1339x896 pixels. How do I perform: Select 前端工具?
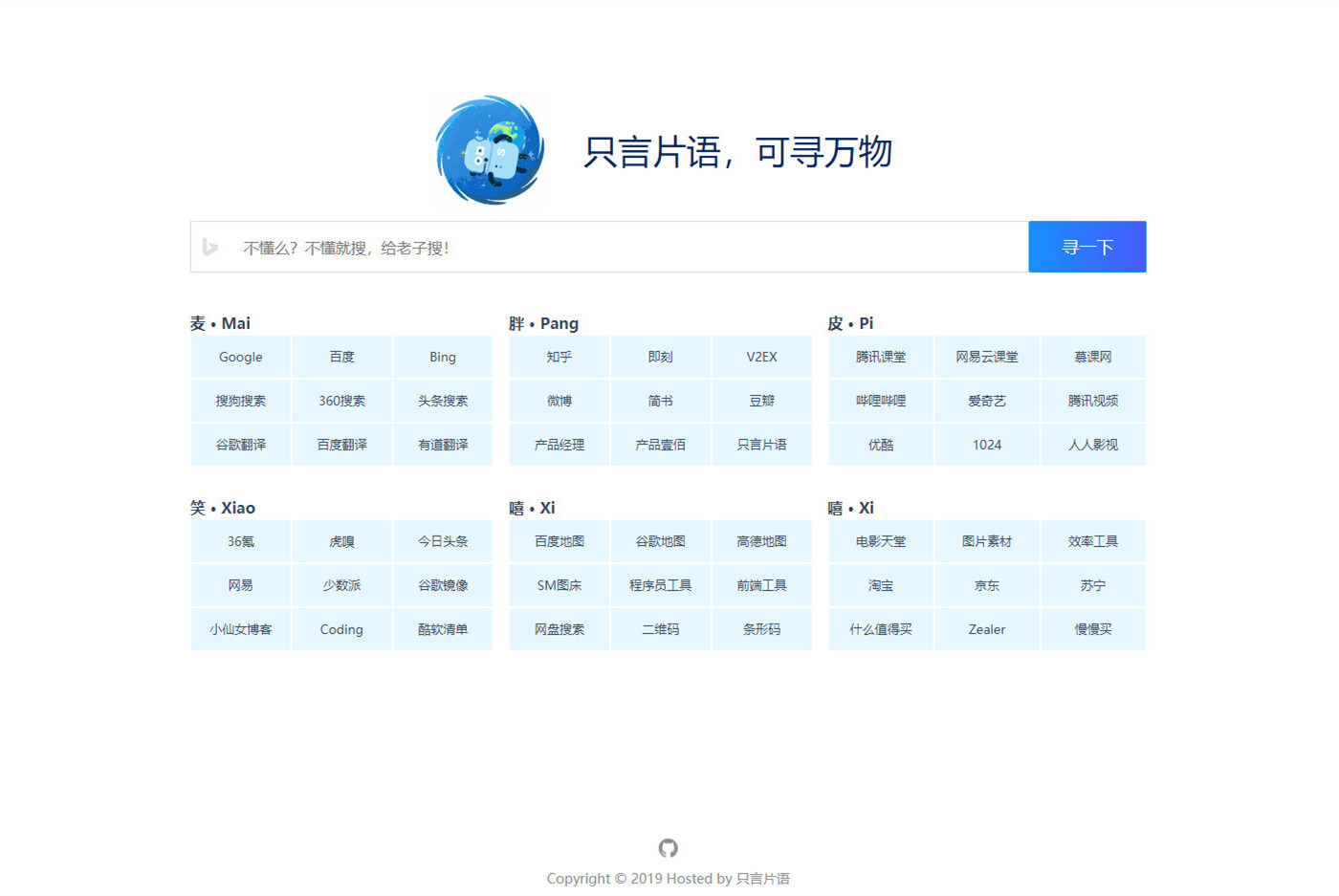click(x=762, y=585)
